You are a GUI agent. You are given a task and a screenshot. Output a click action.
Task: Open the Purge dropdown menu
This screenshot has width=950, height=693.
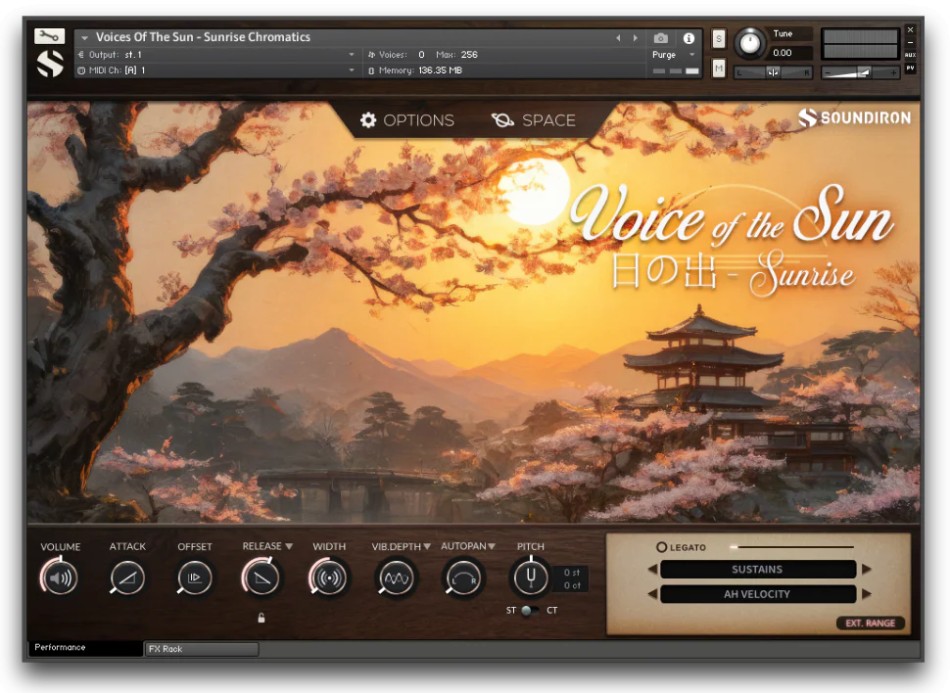674,55
